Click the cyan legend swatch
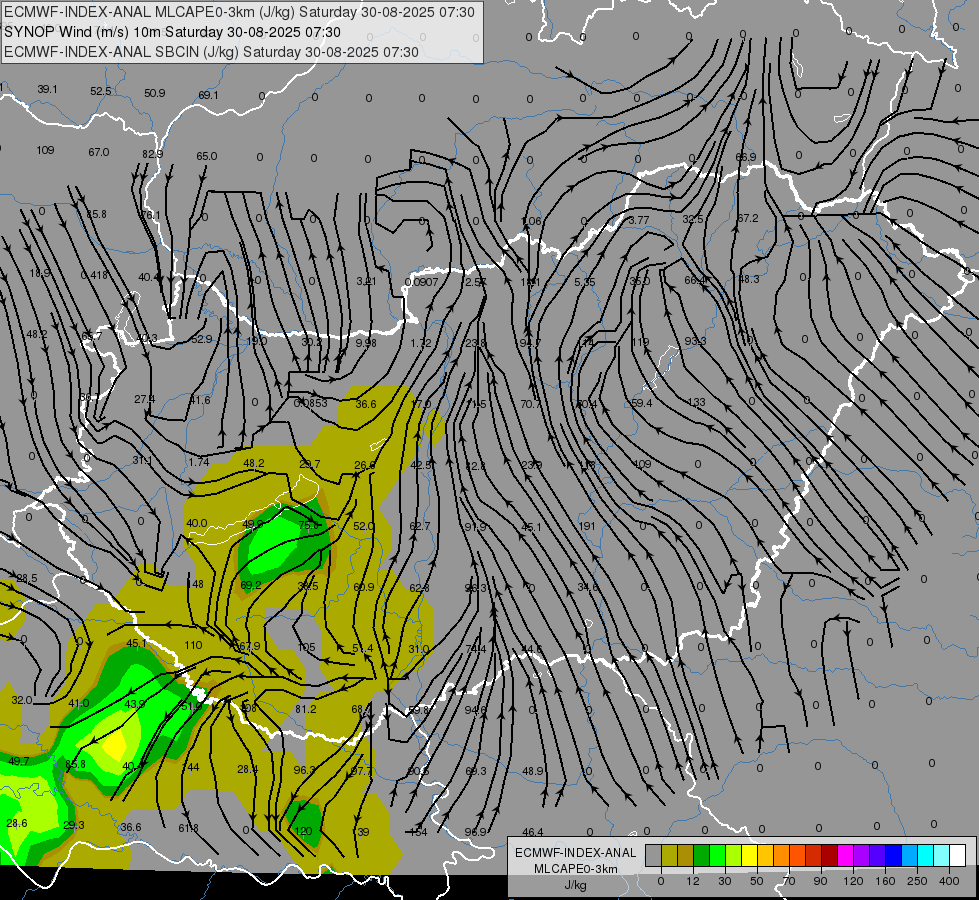The image size is (979, 900). pos(925,855)
